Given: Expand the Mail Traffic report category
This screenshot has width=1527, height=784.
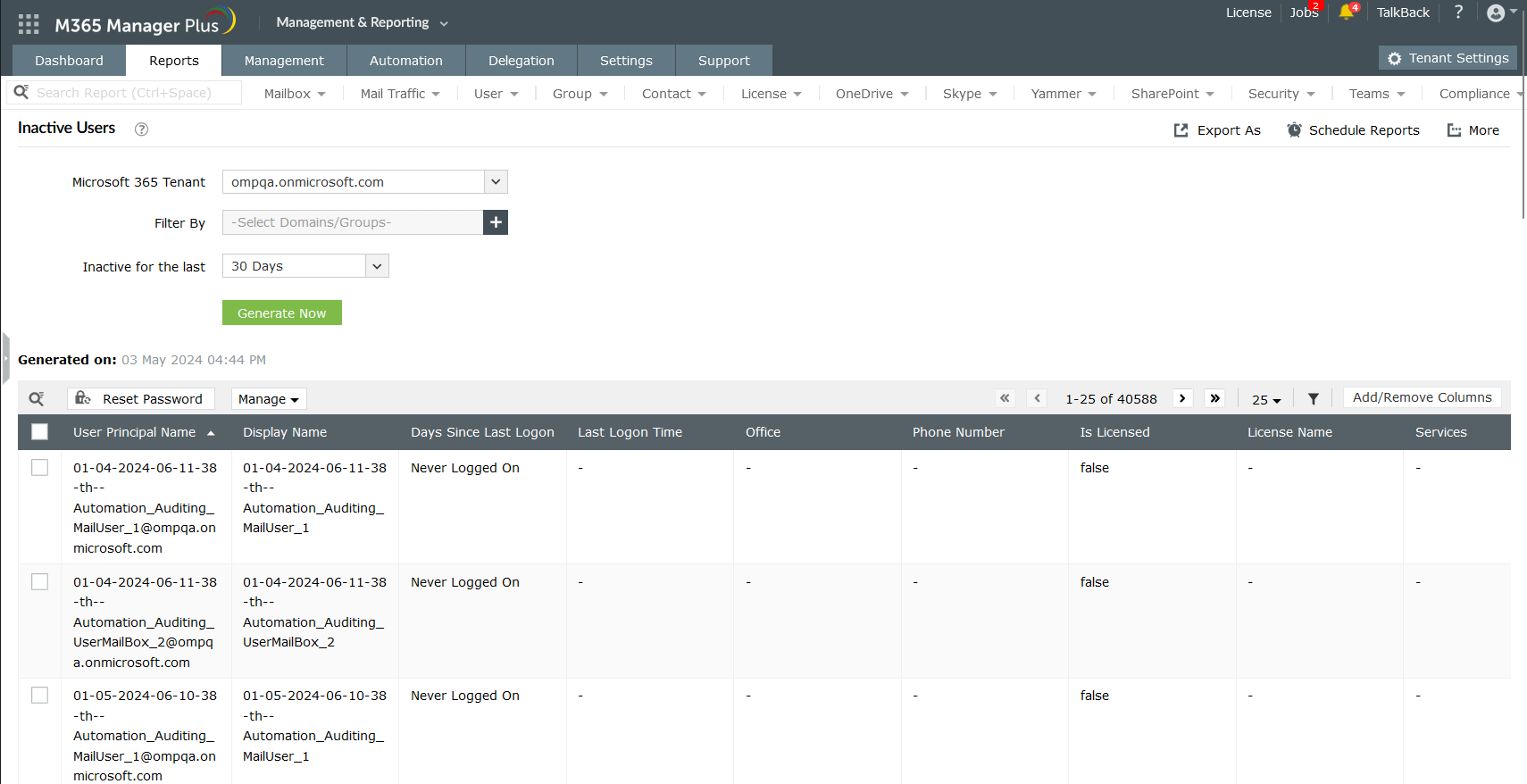Looking at the screenshot, I should click(400, 94).
